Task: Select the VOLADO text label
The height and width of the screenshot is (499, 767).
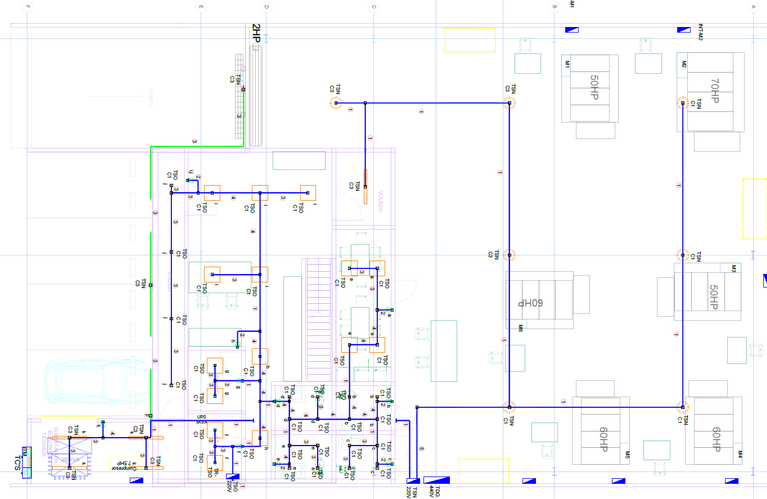Action: click(x=381, y=201)
